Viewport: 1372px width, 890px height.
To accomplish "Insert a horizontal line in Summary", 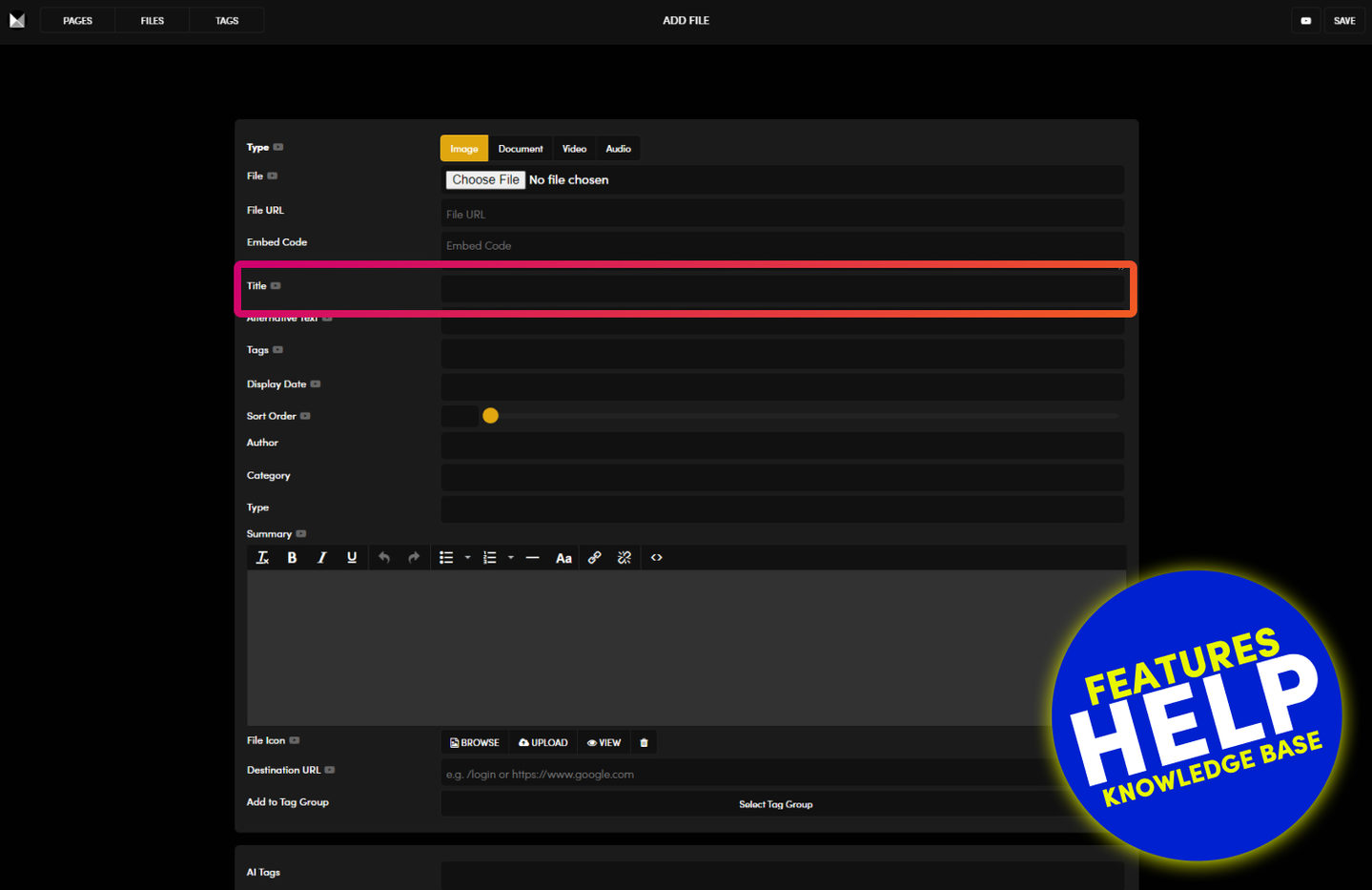I will click(x=532, y=558).
